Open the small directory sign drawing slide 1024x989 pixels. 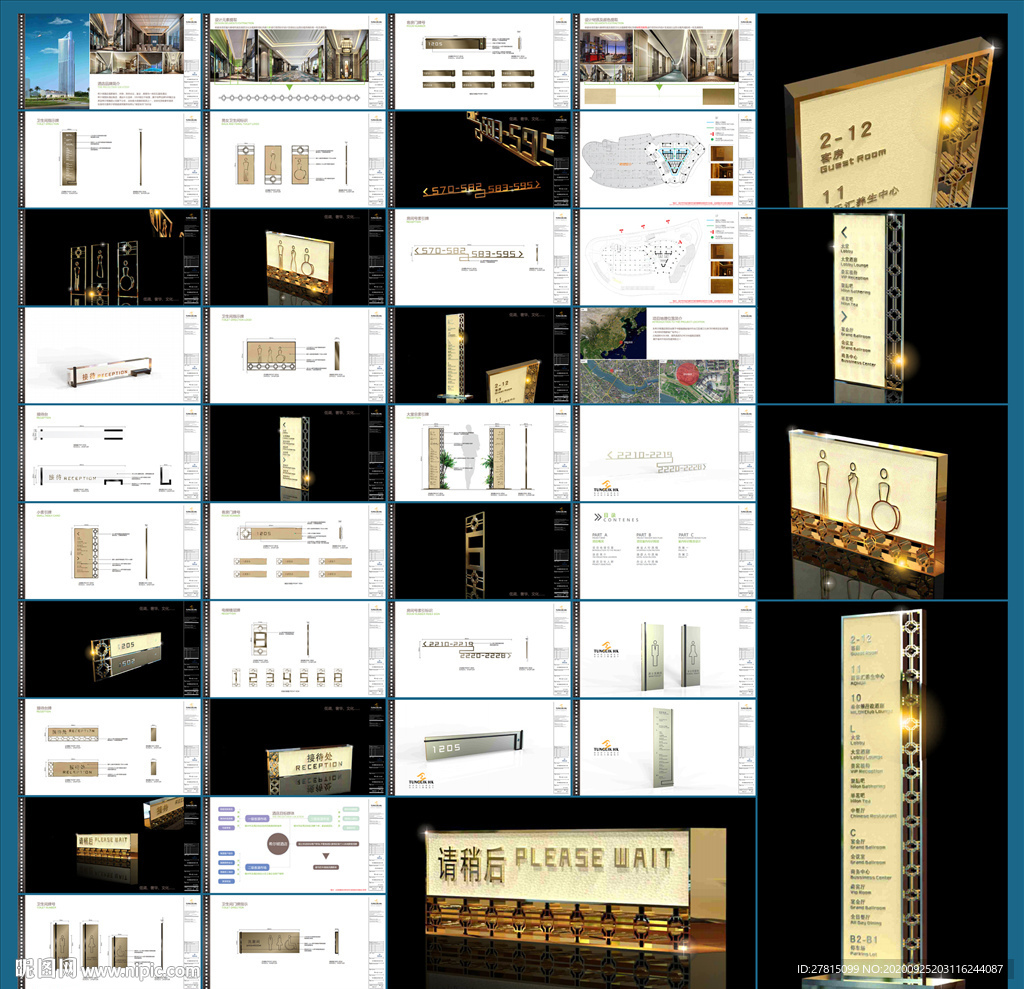click(x=110, y=551)
